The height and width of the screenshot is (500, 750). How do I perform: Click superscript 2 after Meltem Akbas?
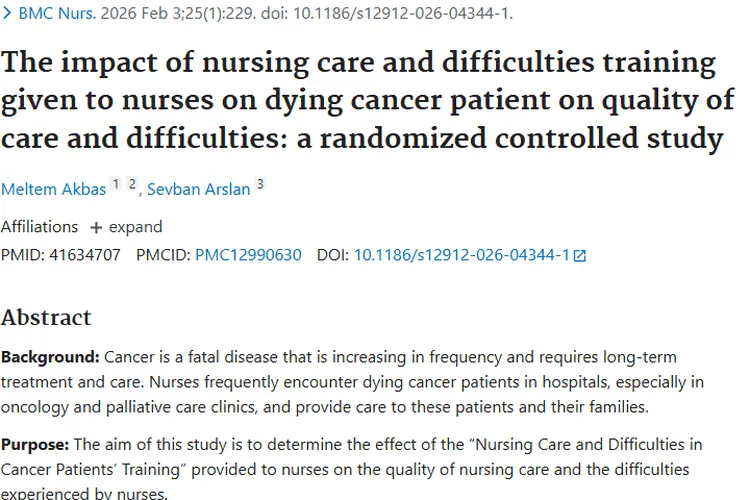coord(132,184)
